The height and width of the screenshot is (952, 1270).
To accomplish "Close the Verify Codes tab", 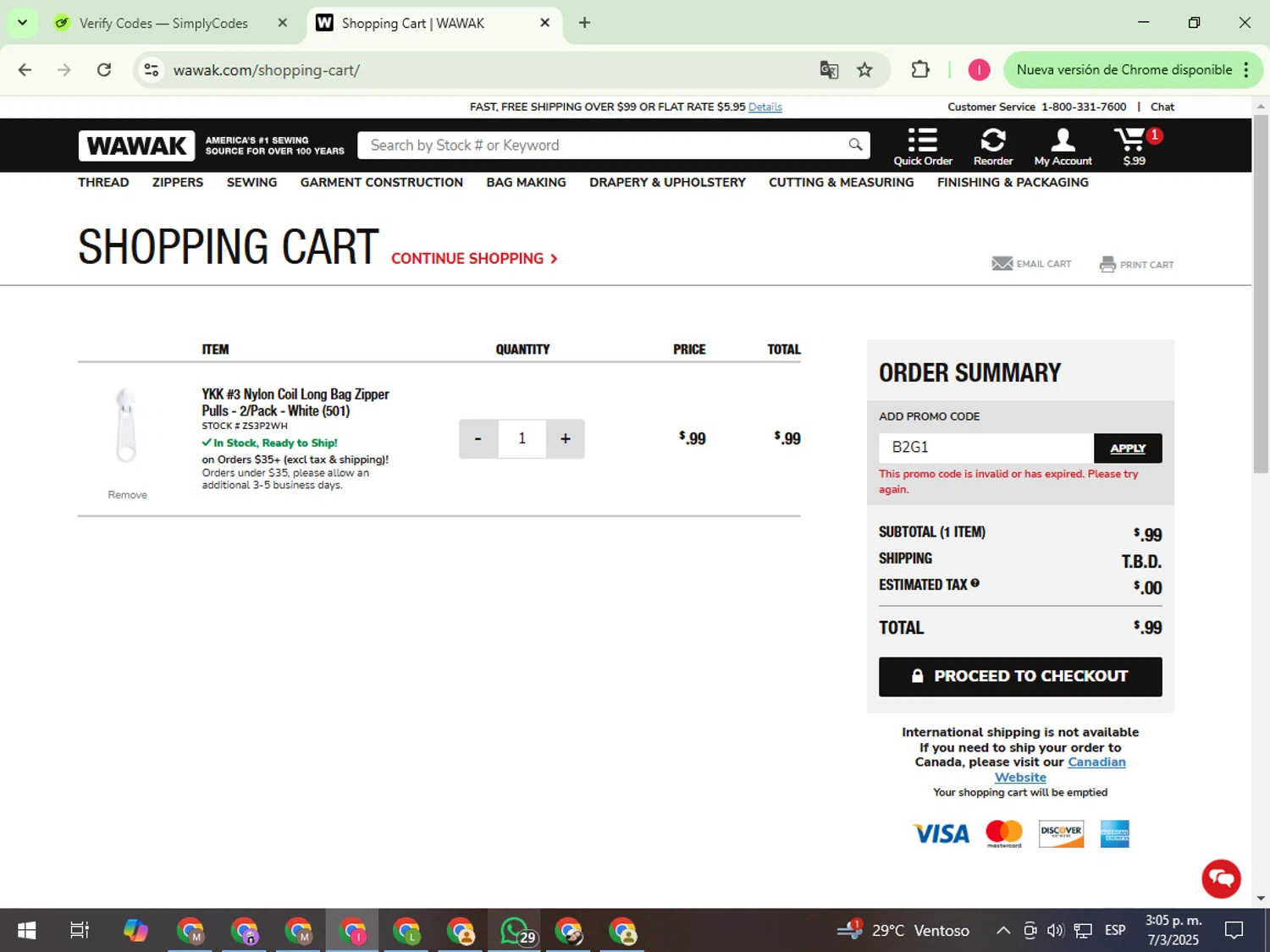I will click(x=283, y=23).
